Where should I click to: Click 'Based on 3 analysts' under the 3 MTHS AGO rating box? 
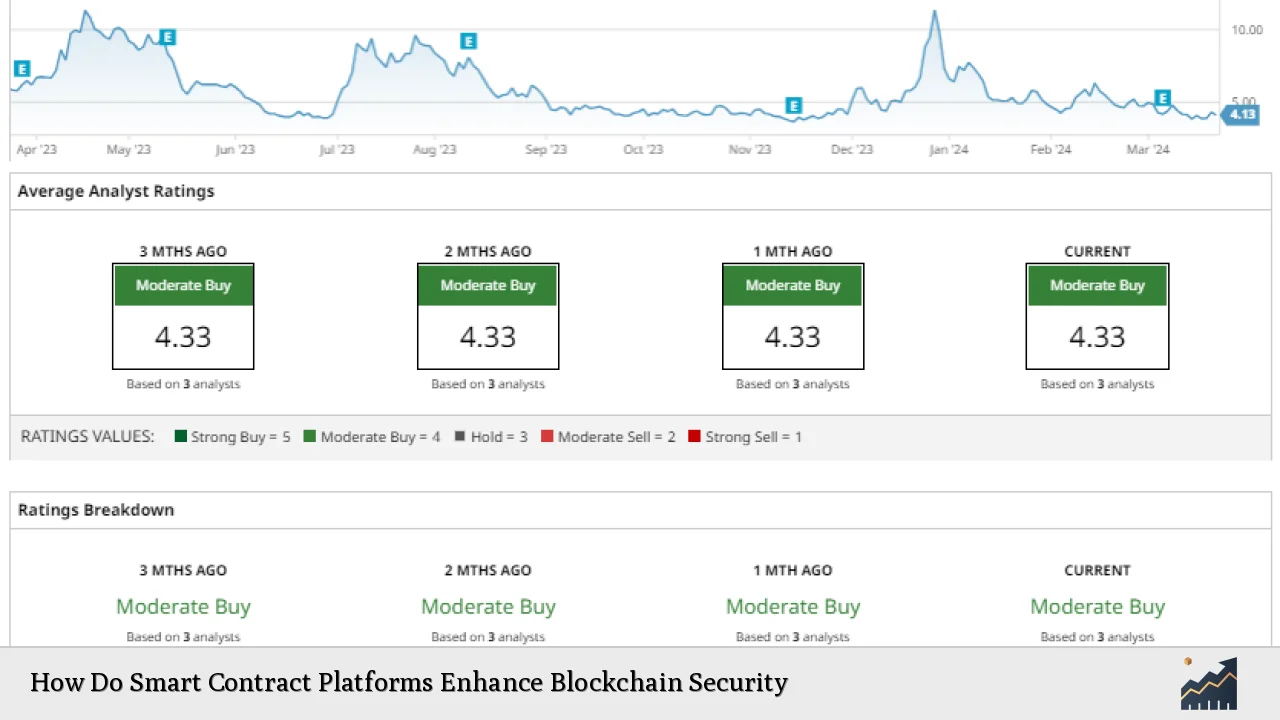(183, 384)
